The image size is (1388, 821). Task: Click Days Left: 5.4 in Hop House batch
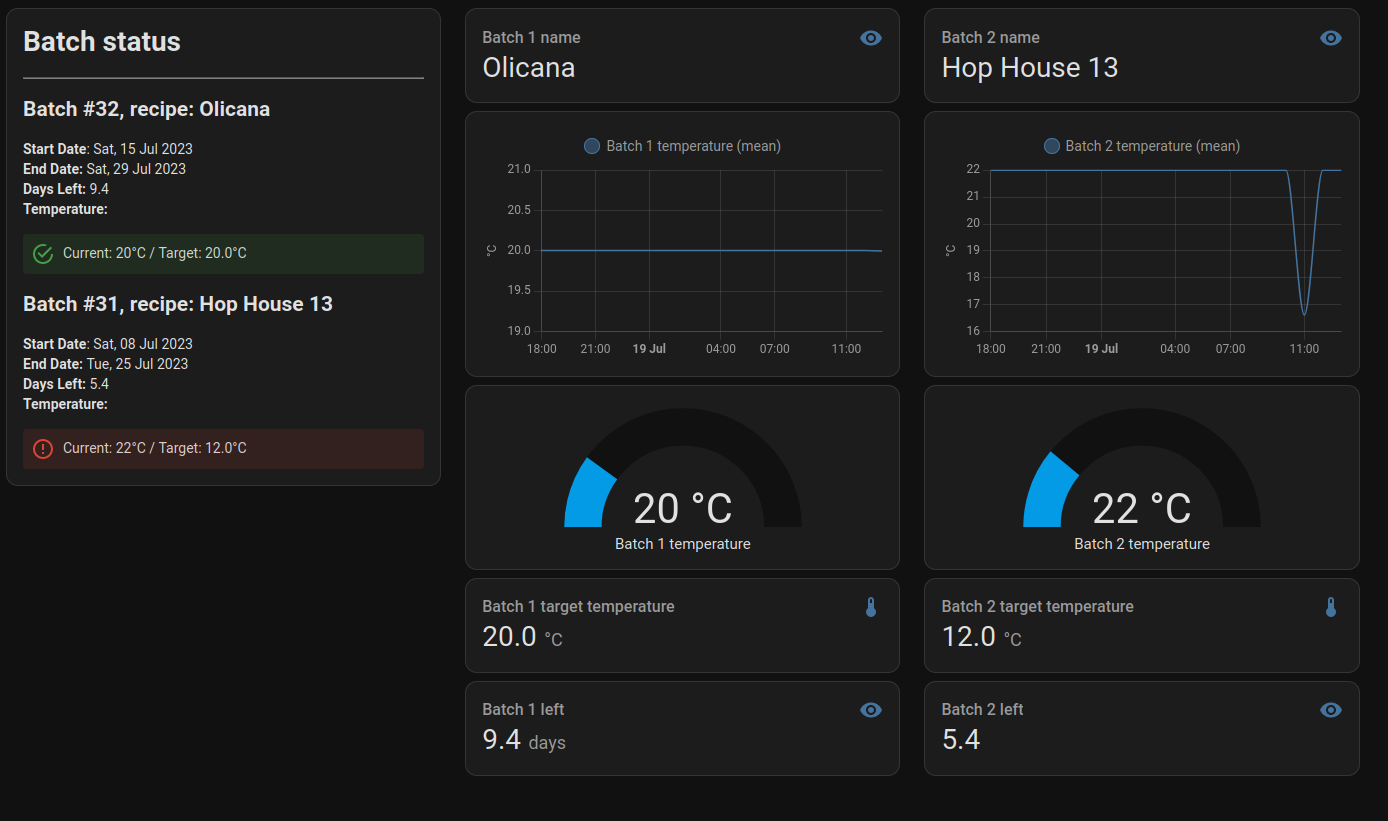(66, 384)
